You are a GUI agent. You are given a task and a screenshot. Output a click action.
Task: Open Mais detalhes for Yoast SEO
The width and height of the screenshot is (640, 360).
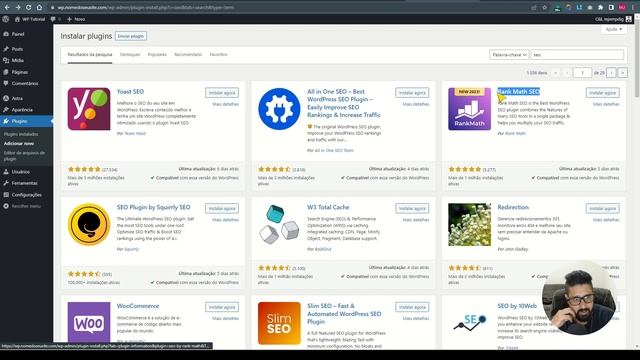pyautogui.click(x=225, y=104)
